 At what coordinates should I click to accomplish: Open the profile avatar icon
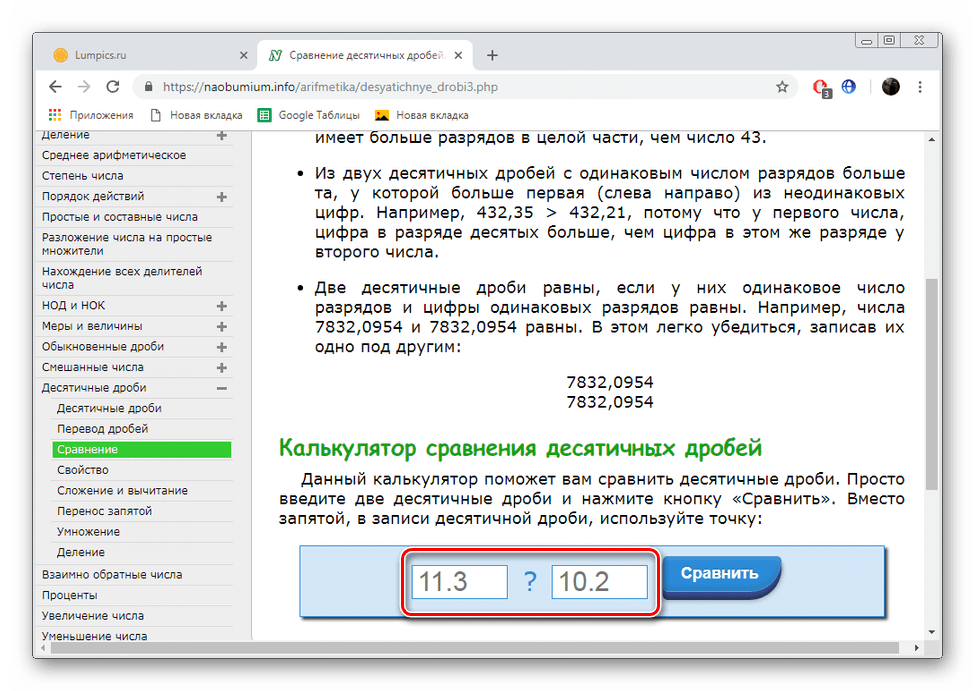pos(890,87)
